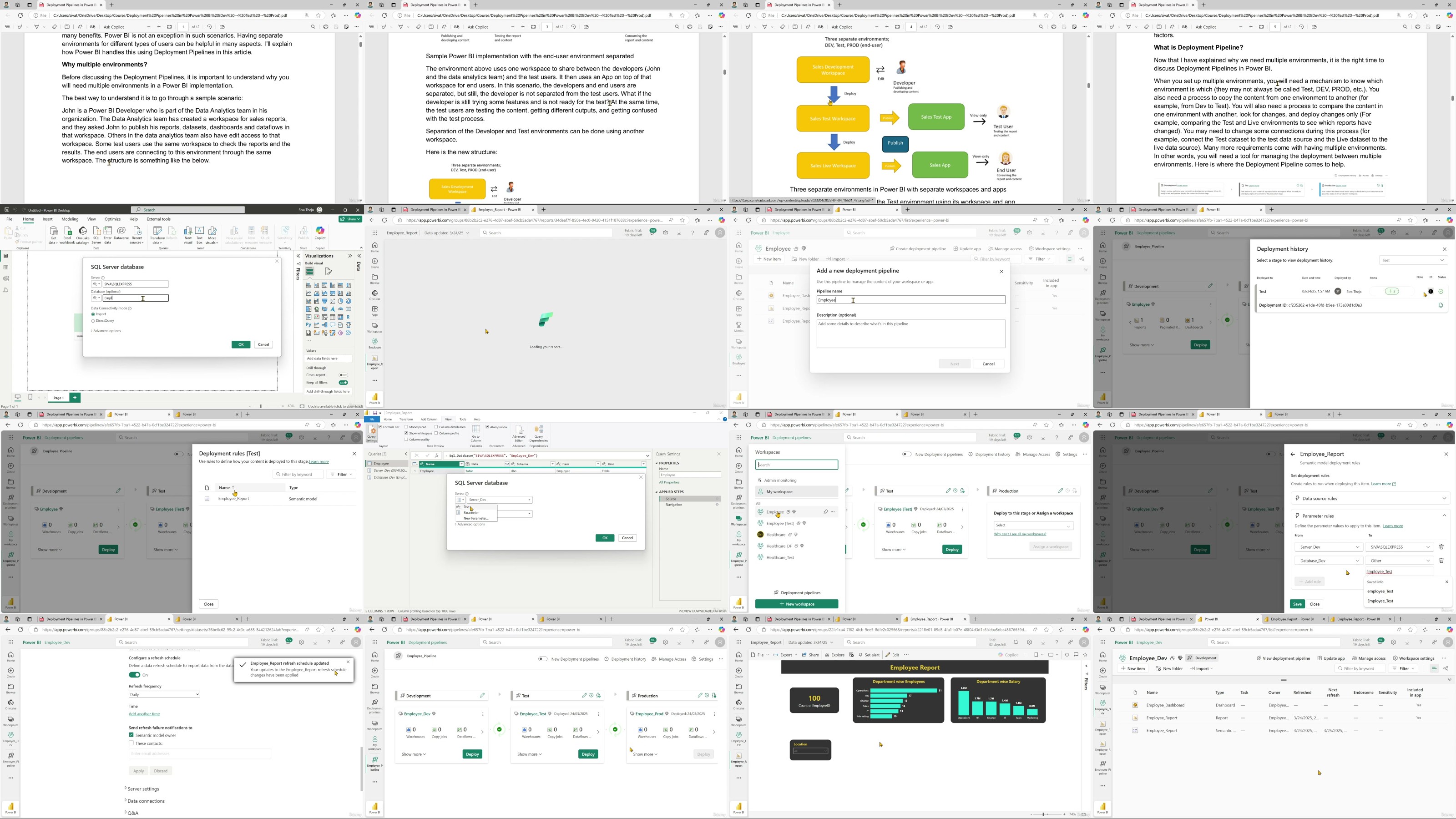Select the funnel visualization icon
This screenshot has width=1456, height=819.
(x=324, y=301)
